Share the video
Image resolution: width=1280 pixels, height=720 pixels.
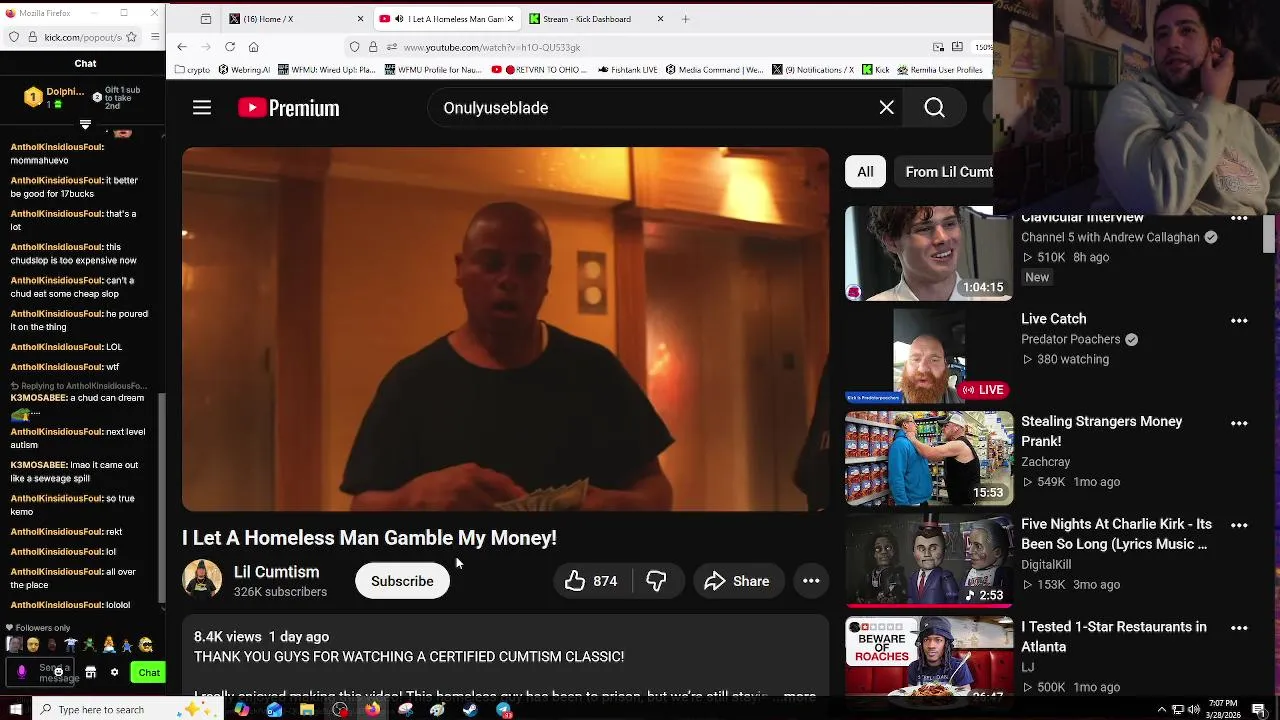737,581
